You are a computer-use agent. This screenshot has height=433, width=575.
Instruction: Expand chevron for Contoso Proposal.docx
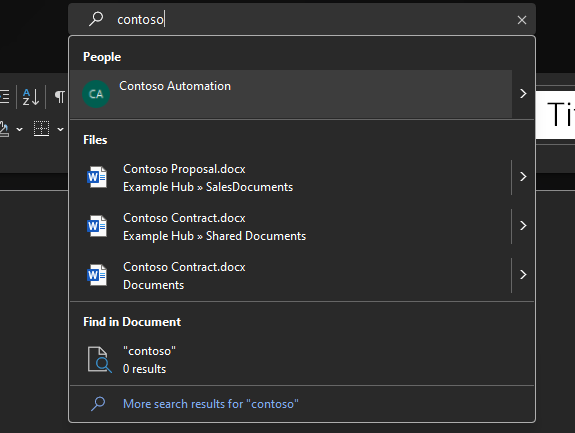(x=523, y=177)
